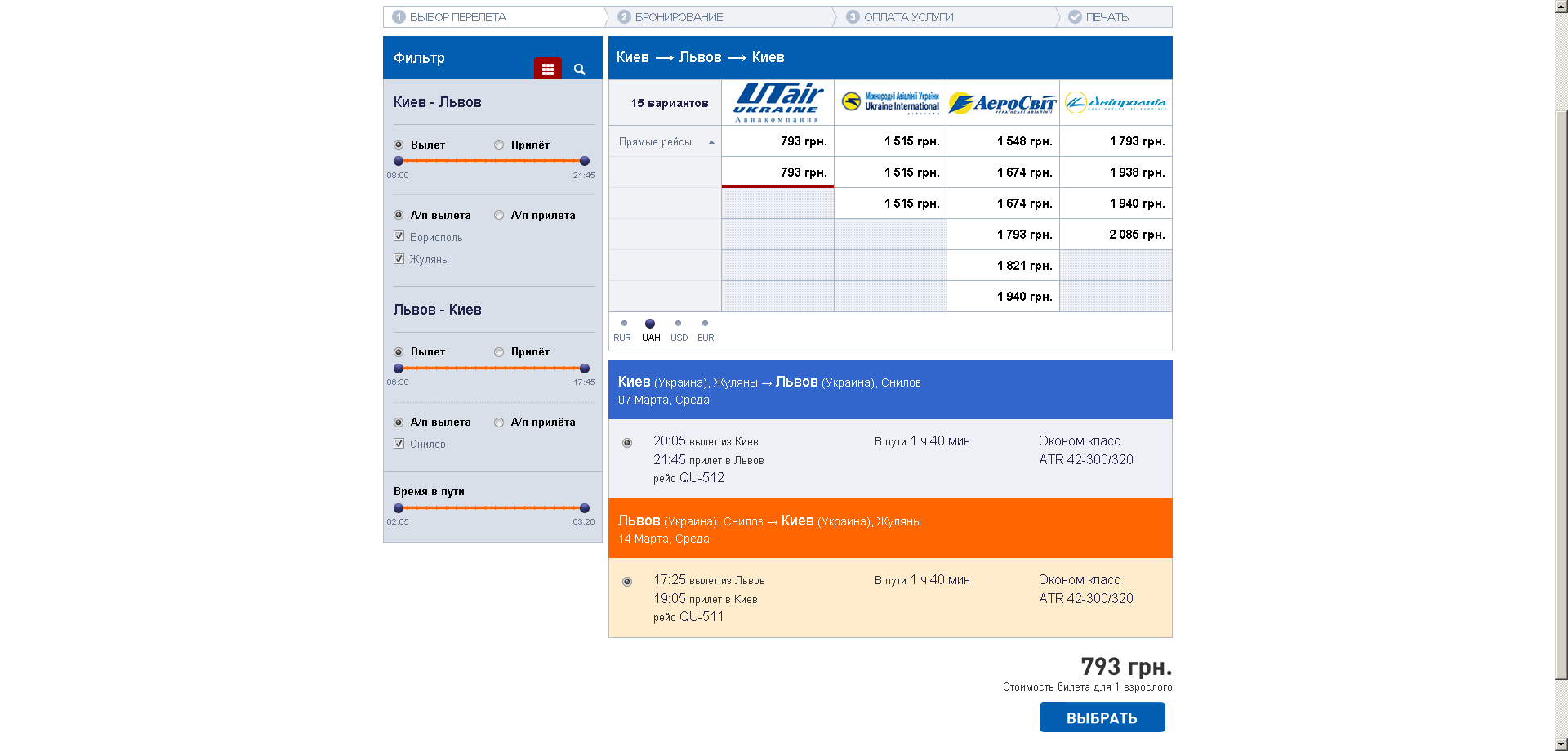Select Прилёт option for Киев - Львов
The width and height of the screenshot is (1568, 751).
[499, 145]
